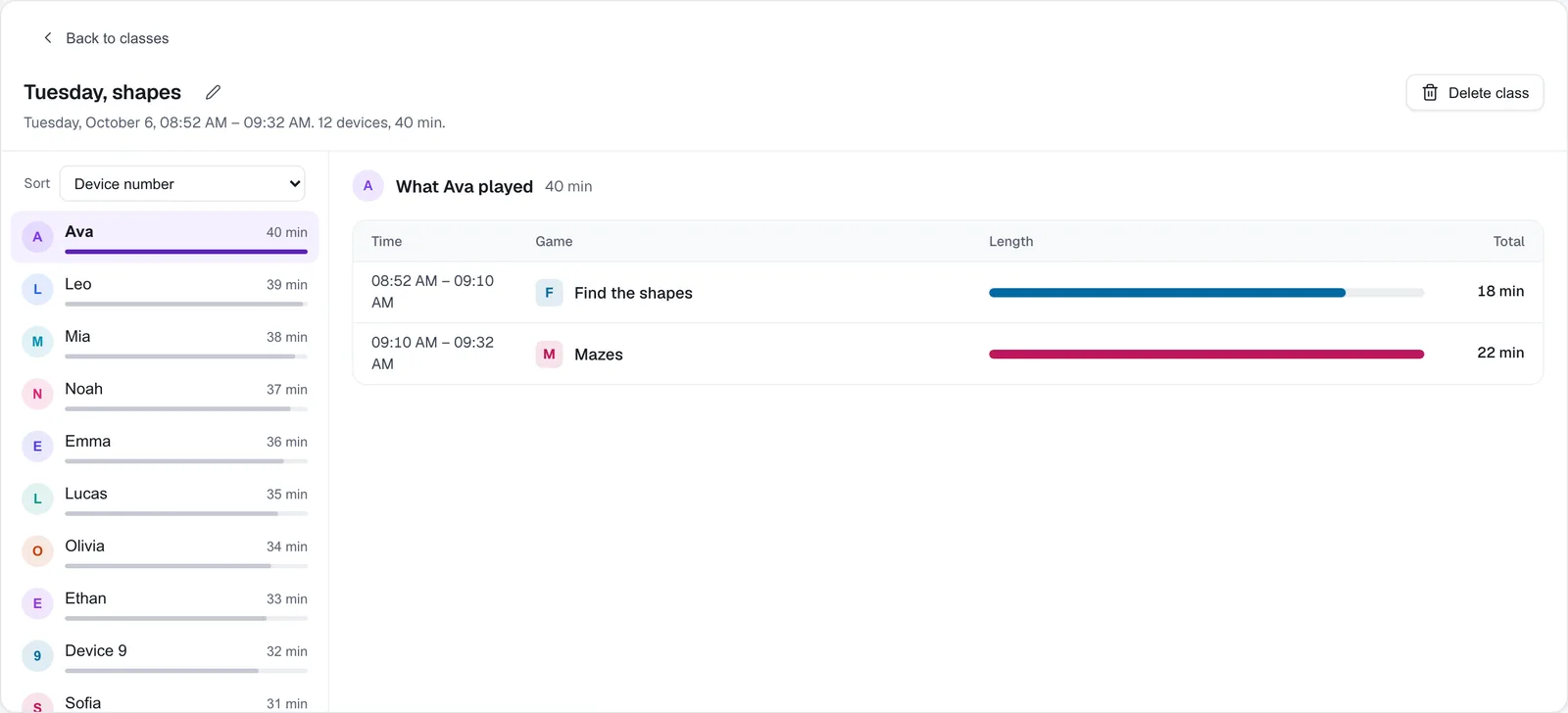1568x713 pixels.
Task: Click Leo's avatar icon
Action: pyautogui.click(x=37, y=289)
